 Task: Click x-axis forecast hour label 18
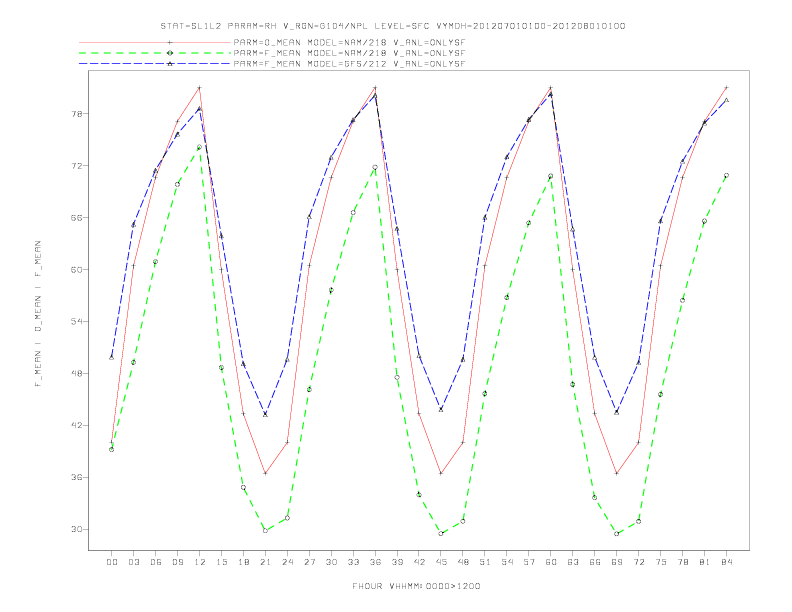[243, 562]
